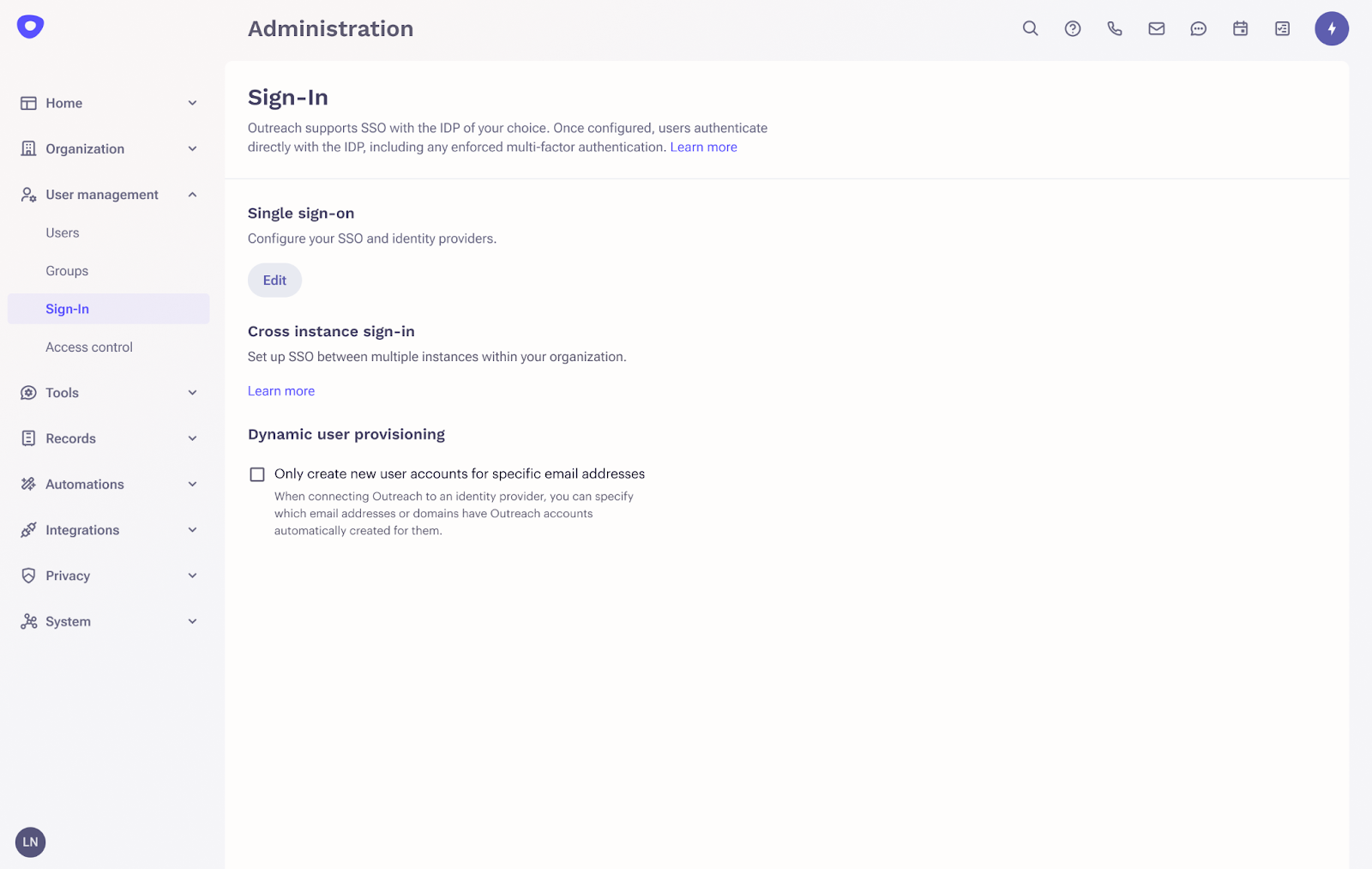Select the Sign-In submenu item

click(108, 309)
